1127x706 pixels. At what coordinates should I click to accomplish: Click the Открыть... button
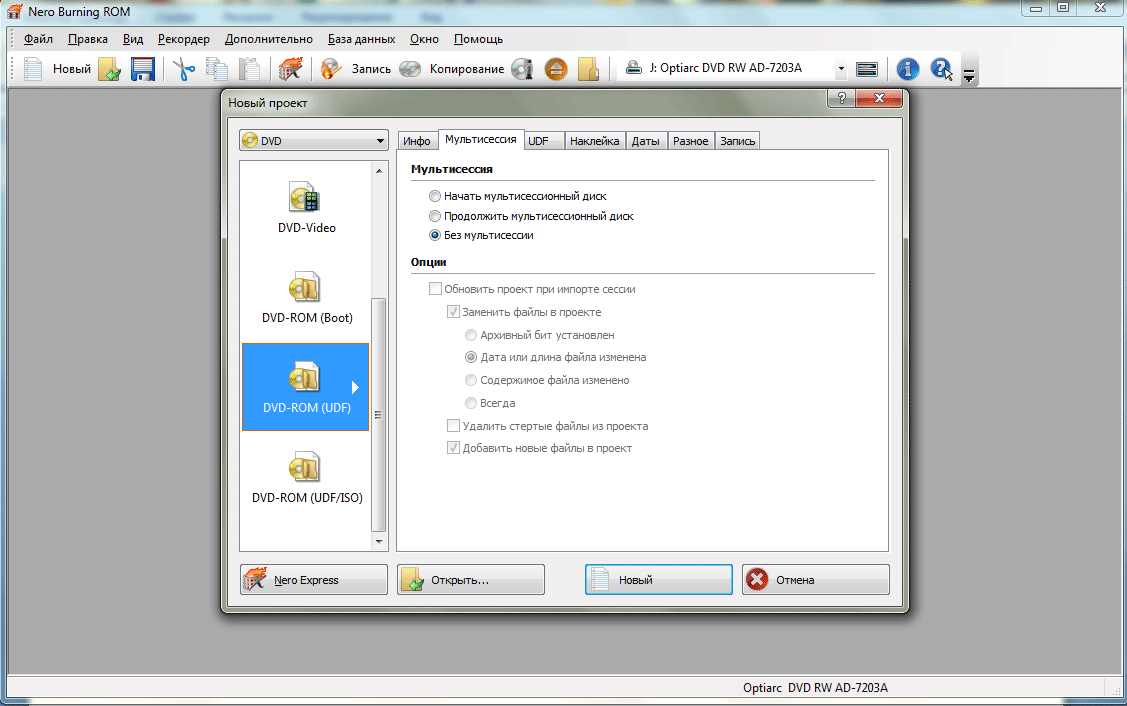click(x=471, y=579)
